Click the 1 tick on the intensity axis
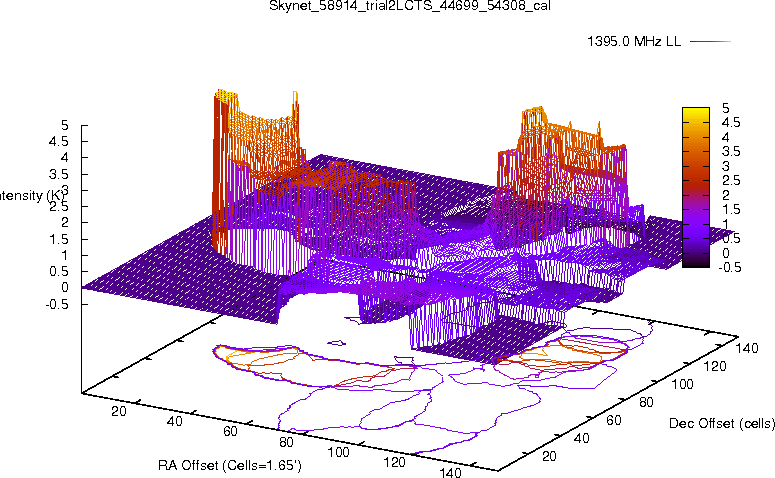The image size is (775, 478). (x=65, y=255)
